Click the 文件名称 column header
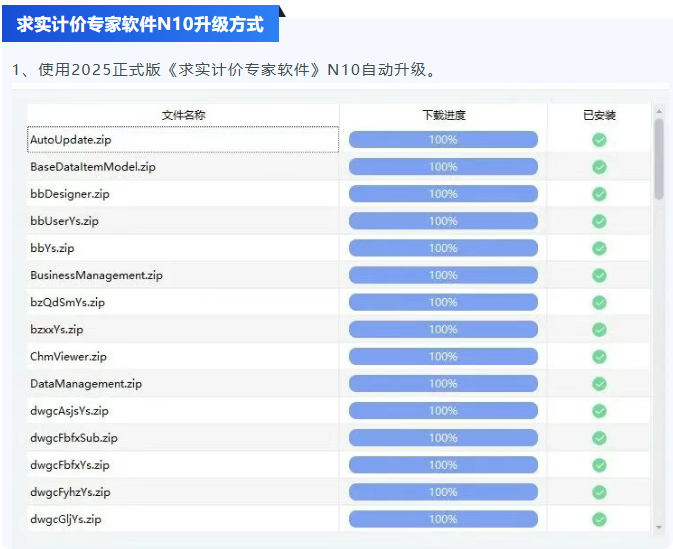This screenshot has width=673, height=549. 183,115
